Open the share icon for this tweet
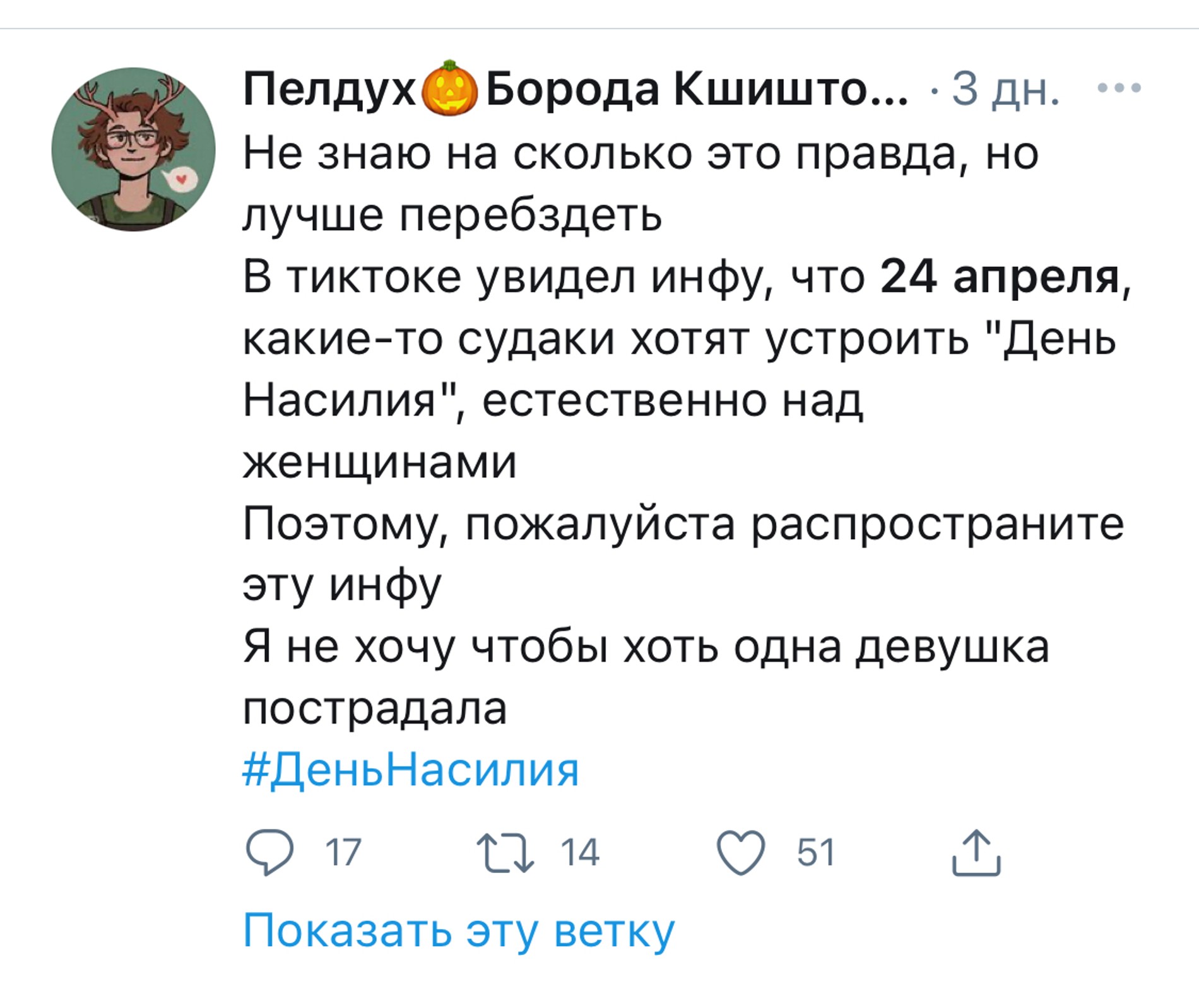The image size is (1199, 1008). [x=976, y=853]
